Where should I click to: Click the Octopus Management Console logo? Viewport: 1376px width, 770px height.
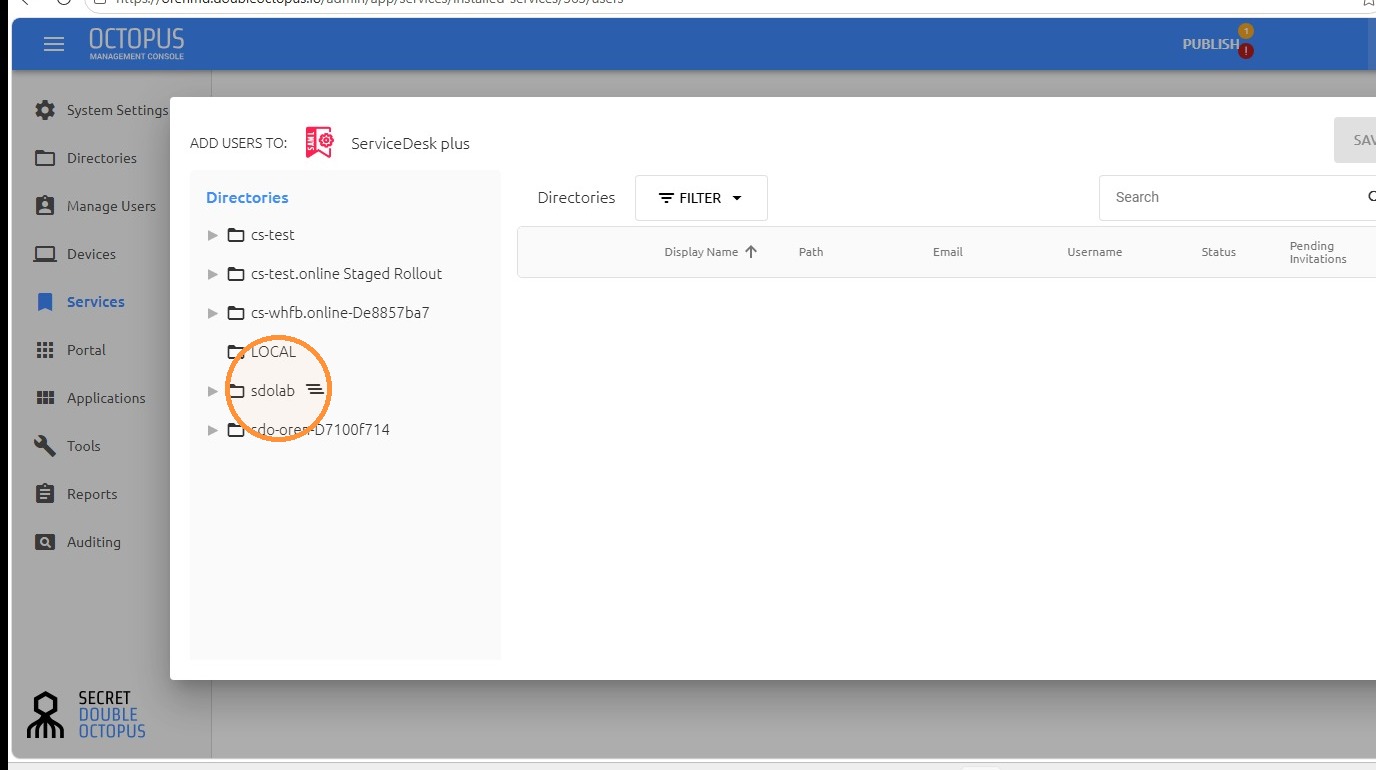pyautogui.click(x=137, y=43)
